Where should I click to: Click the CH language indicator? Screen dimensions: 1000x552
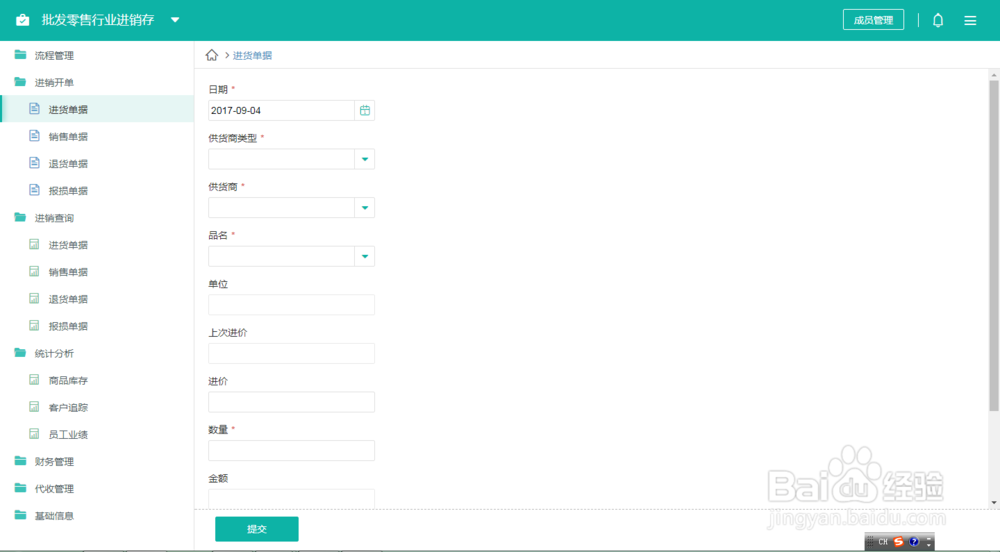(x=883, y=542)
